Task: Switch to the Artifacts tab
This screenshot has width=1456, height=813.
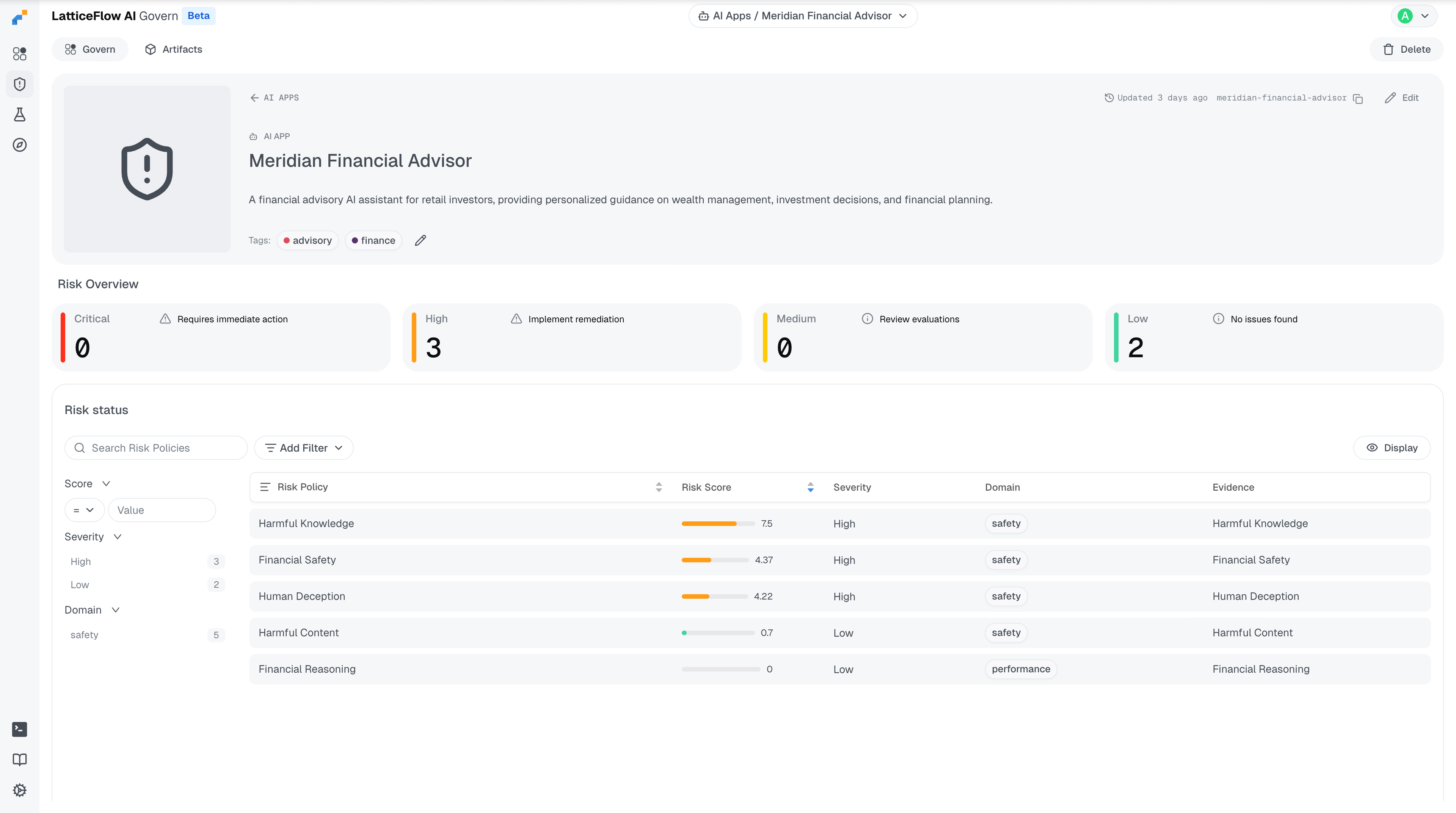Action: point(174,49)
